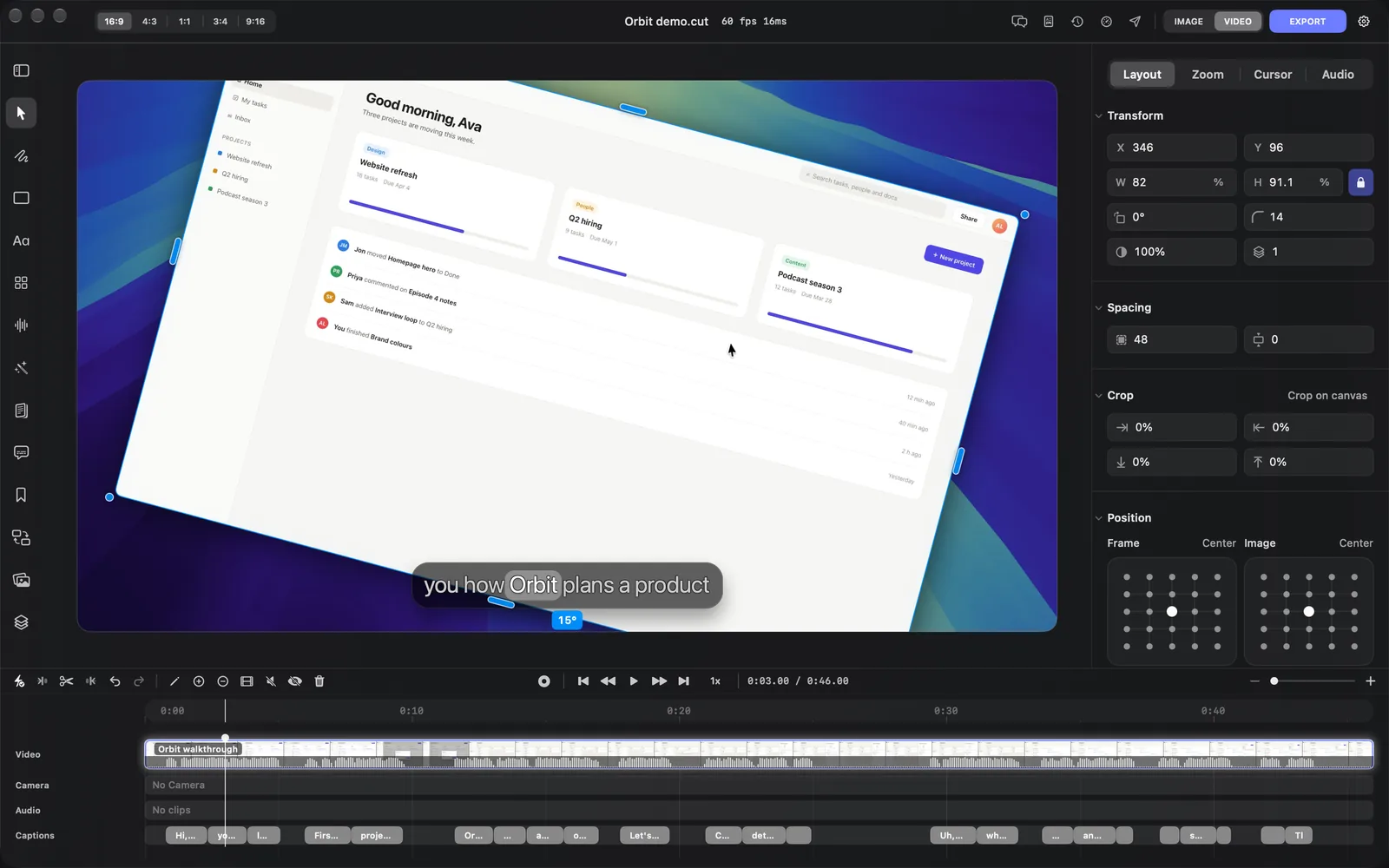Select the rectangle shape tool in sidebar
1389x868 pixels.
click(21, 198)
